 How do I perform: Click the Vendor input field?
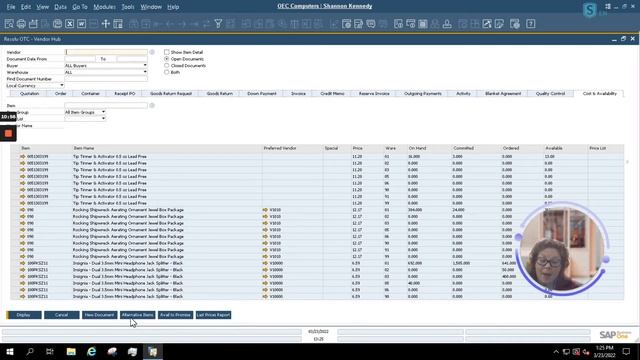pyautogui.click(x=106, y=52)
